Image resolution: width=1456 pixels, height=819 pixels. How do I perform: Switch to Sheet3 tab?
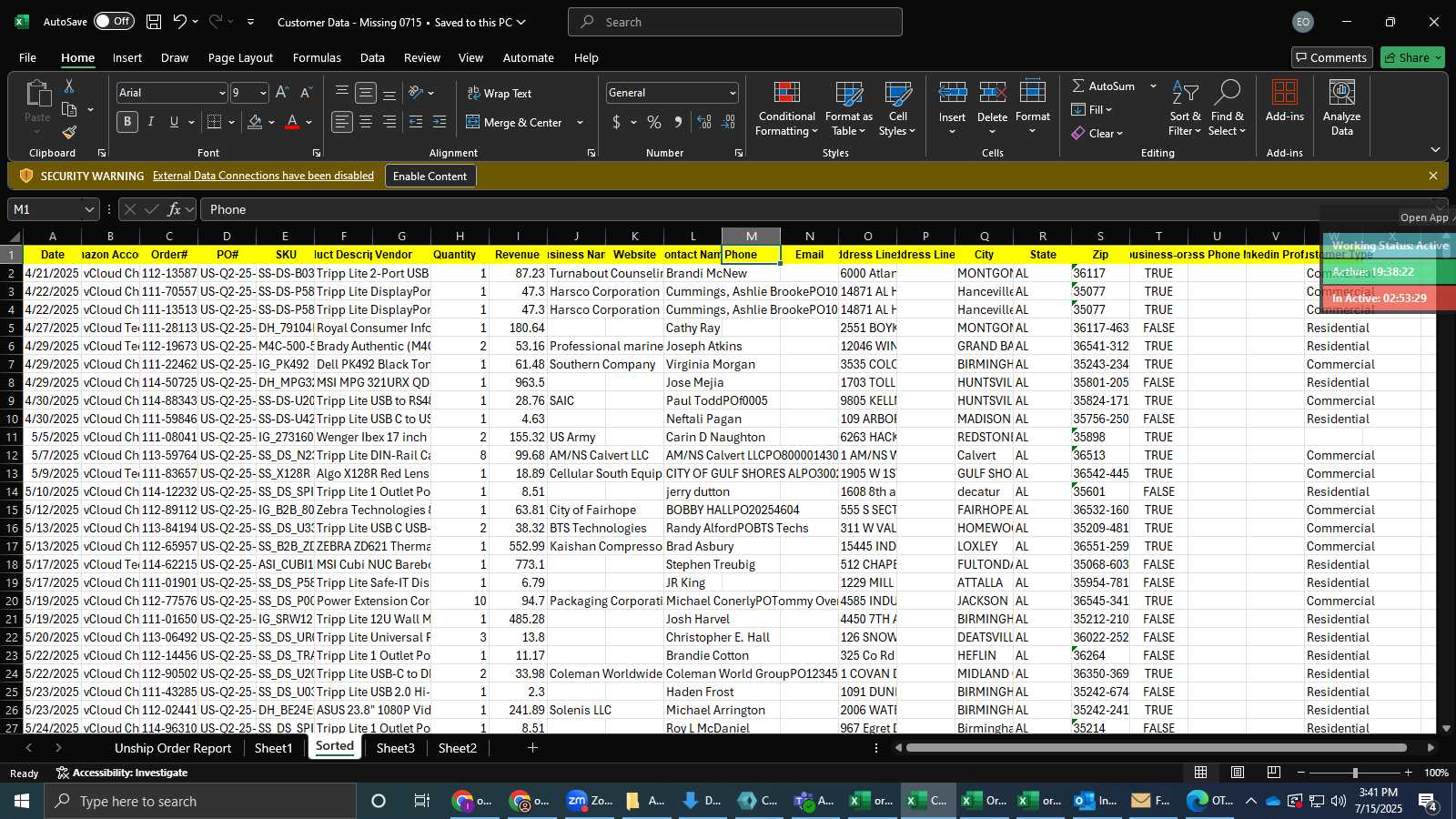click(x=396, y=748)
